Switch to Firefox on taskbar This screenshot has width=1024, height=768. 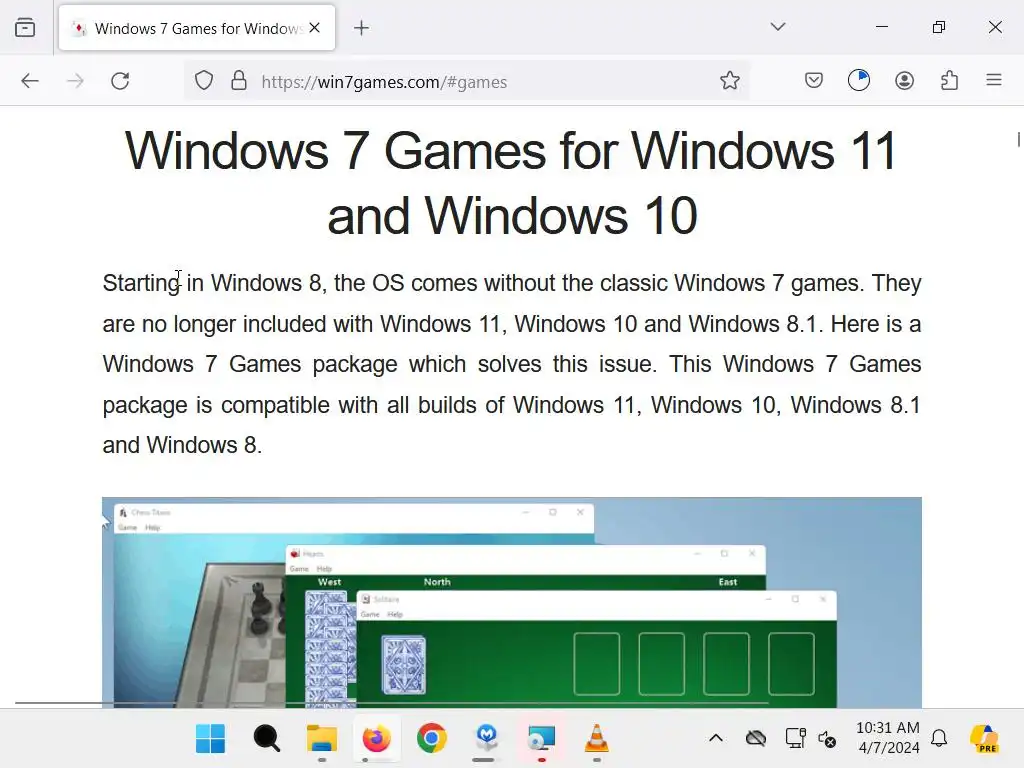377,739
